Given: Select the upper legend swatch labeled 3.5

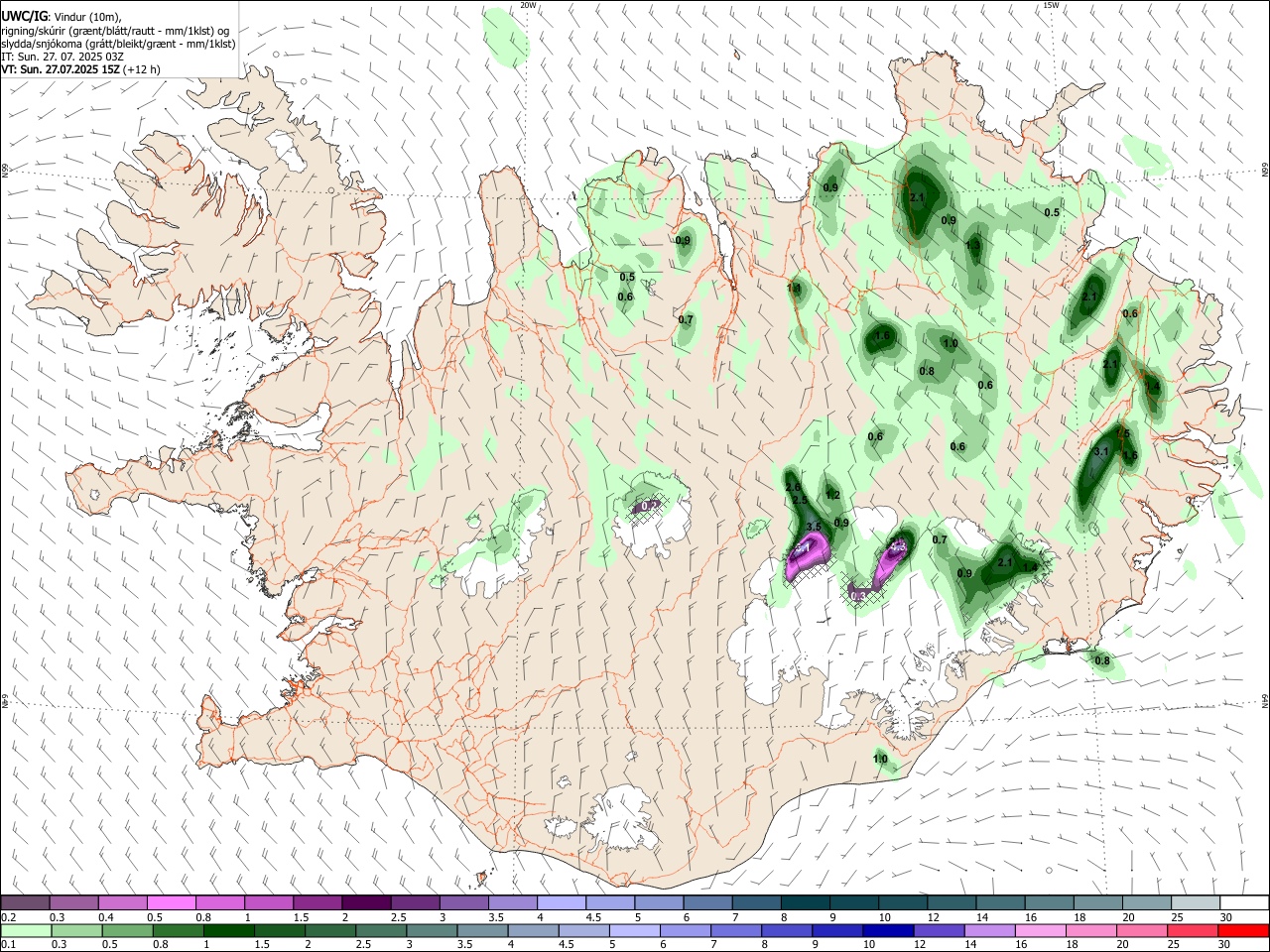Looking at the screenshot, I should (x=513, y=902).
